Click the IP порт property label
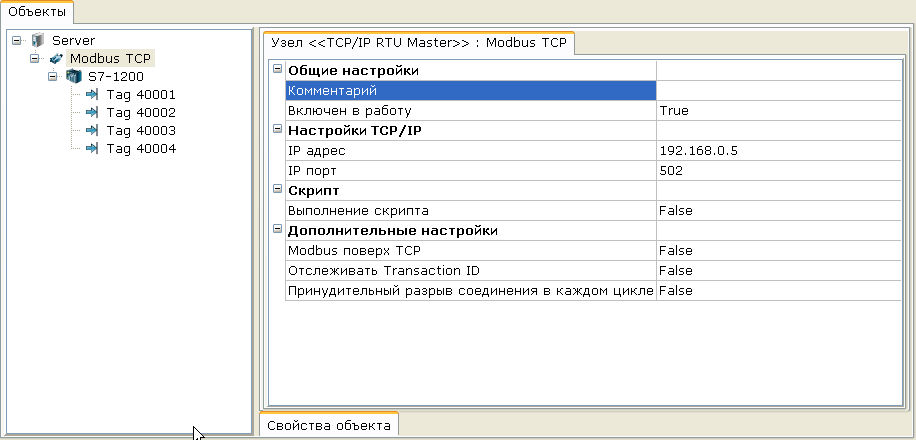This screenshot has height=440, width=916. click(x=312, y=171)
